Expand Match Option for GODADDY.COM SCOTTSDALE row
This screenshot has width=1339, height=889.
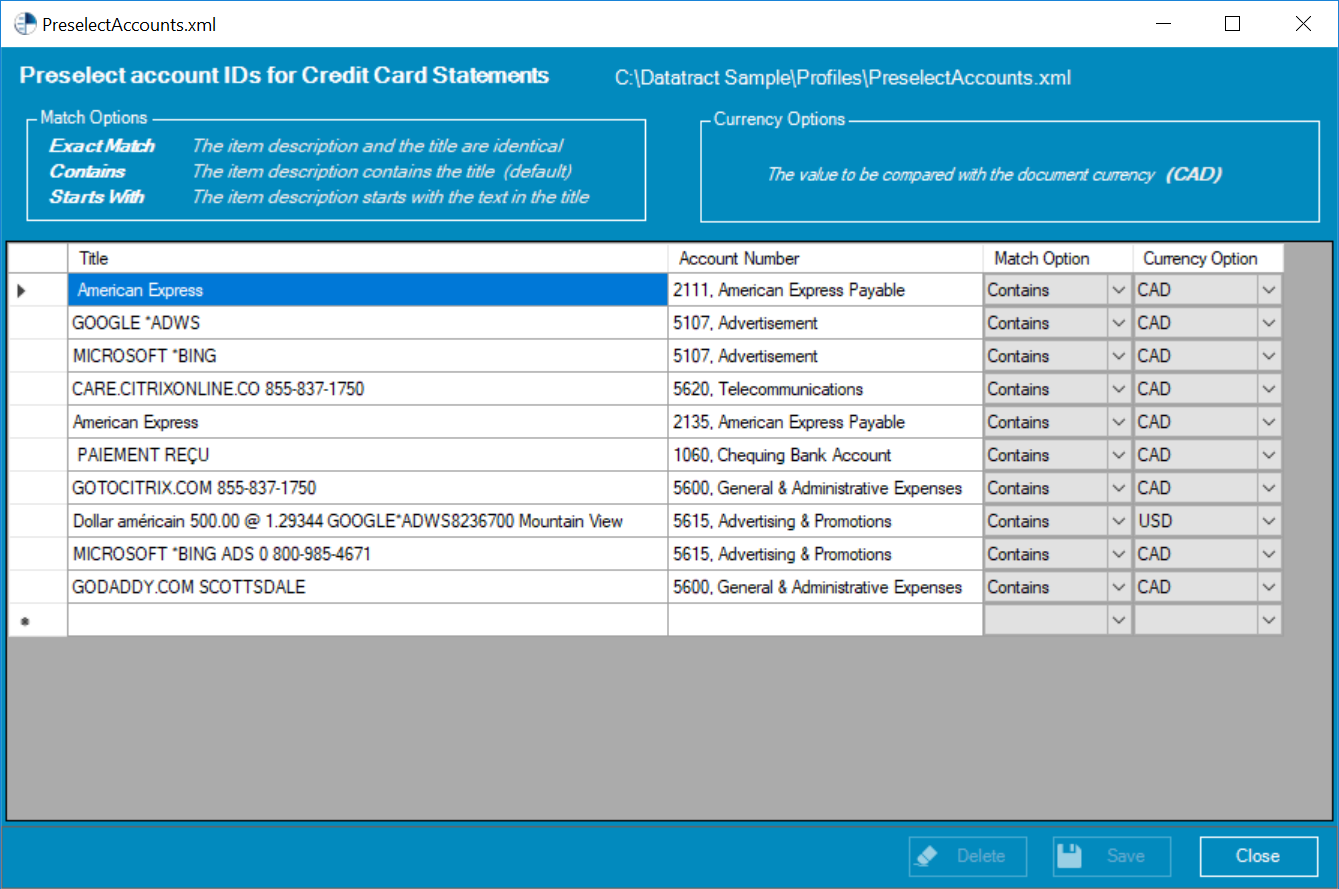click(1118, 587)
